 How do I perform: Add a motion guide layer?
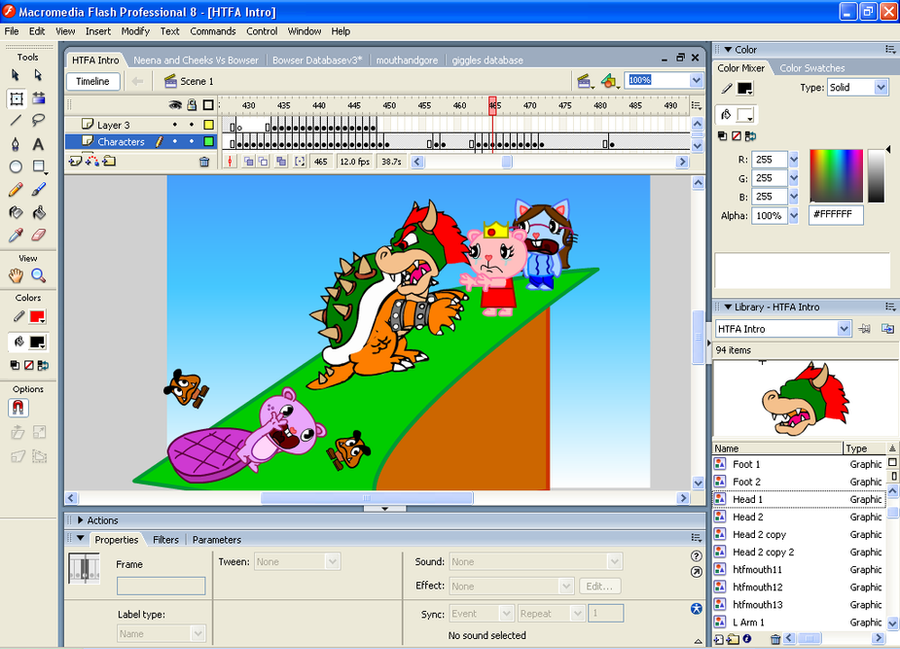[92, 162]
